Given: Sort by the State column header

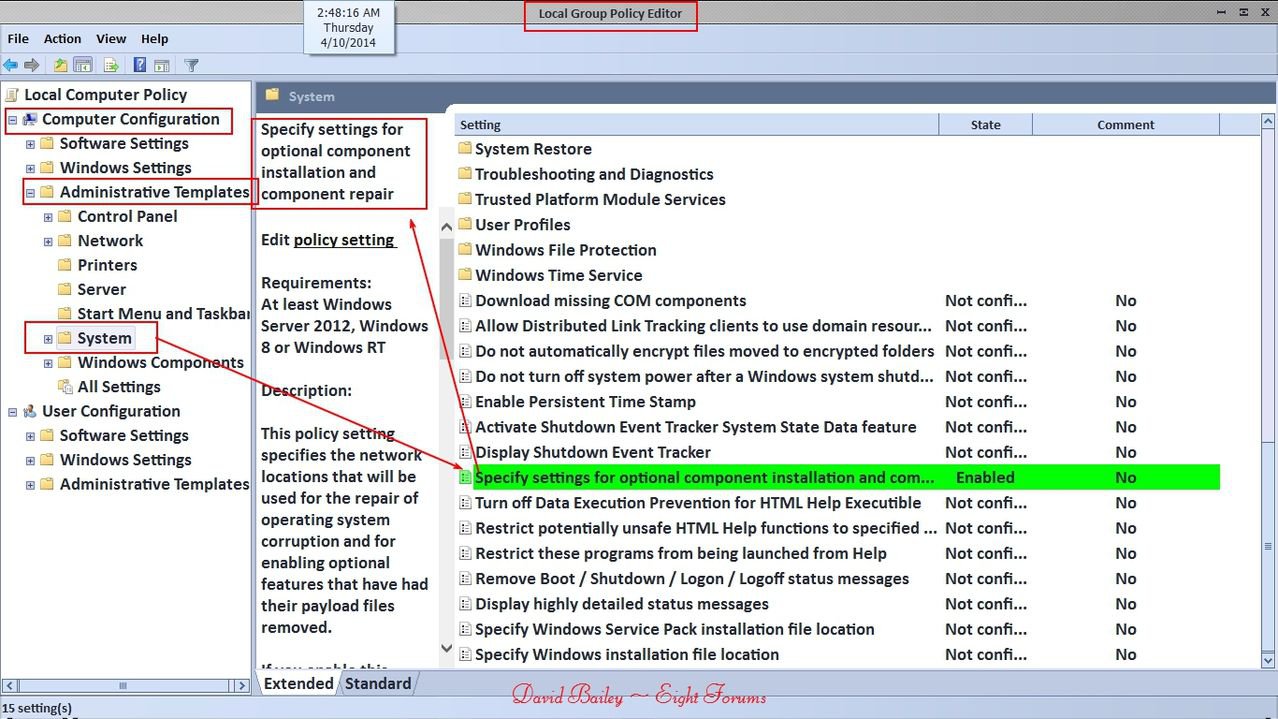Looking at the screenshot, I should [986, 125].
